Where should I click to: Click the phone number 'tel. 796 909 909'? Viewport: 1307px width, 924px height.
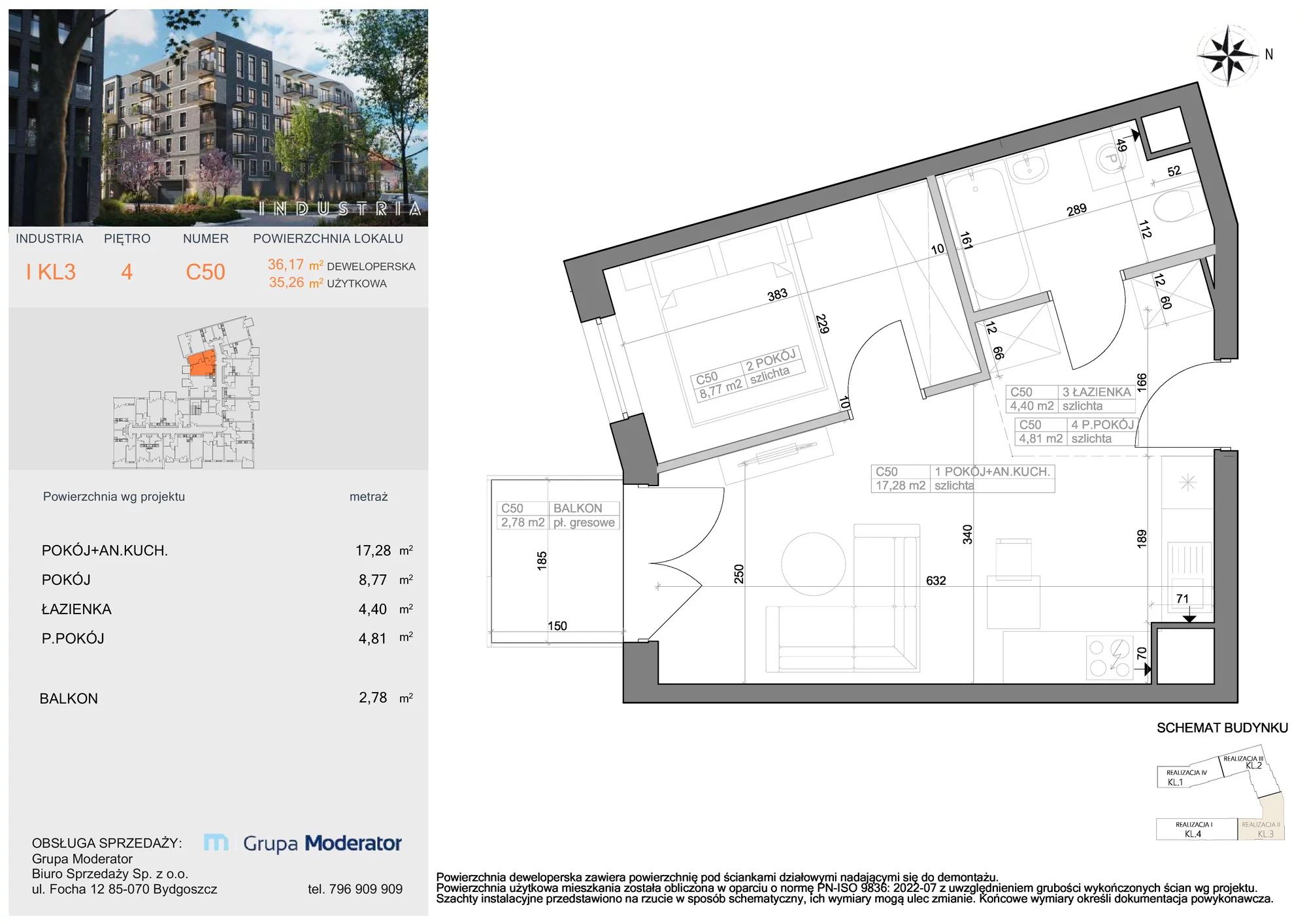(x=355, y=889)
